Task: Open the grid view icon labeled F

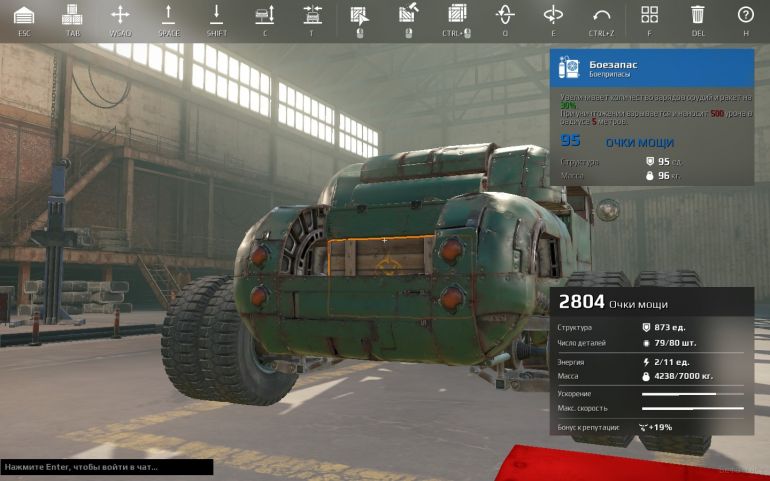Action: click(649, 15)
